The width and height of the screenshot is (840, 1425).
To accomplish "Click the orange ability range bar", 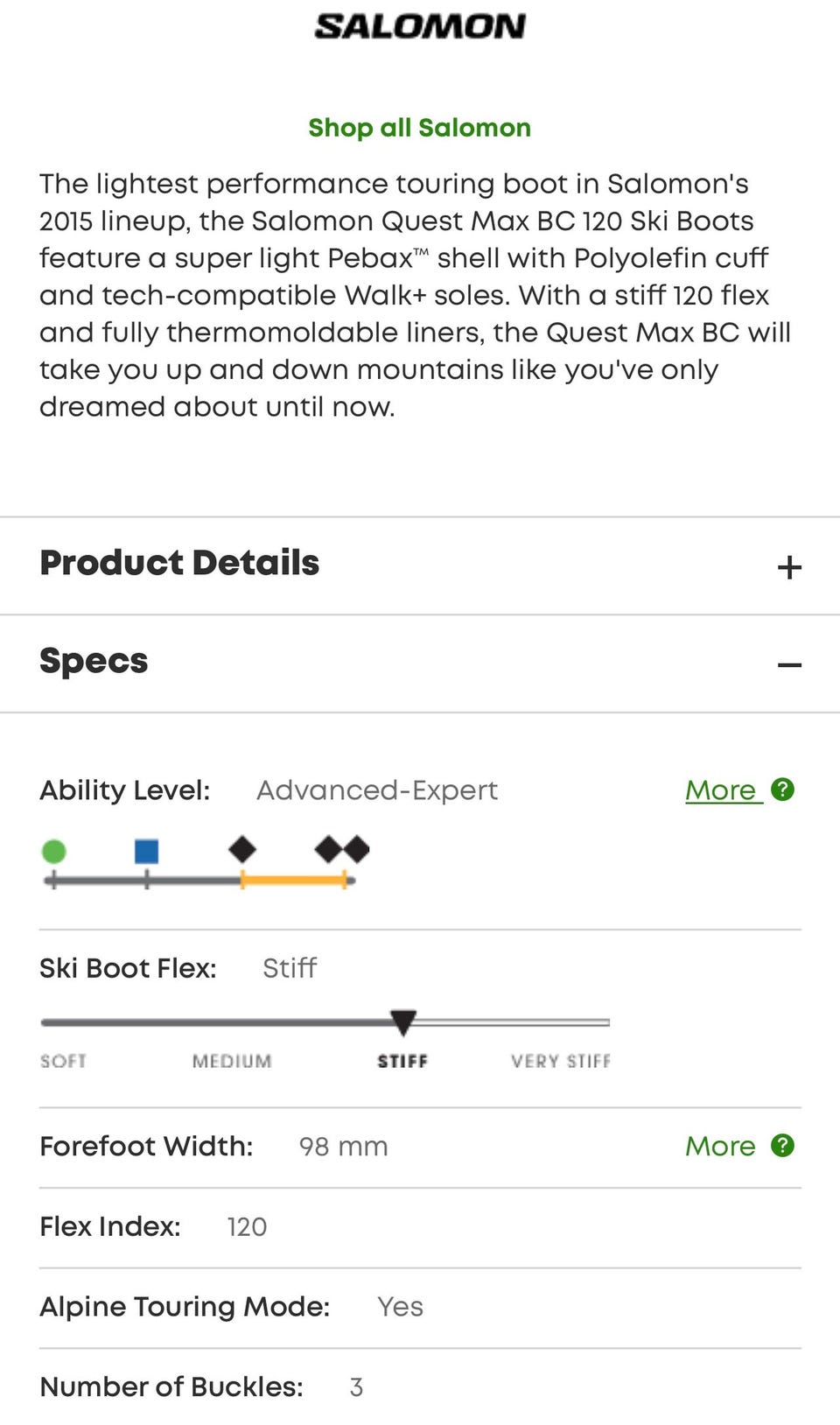I will tap(294, 881).
